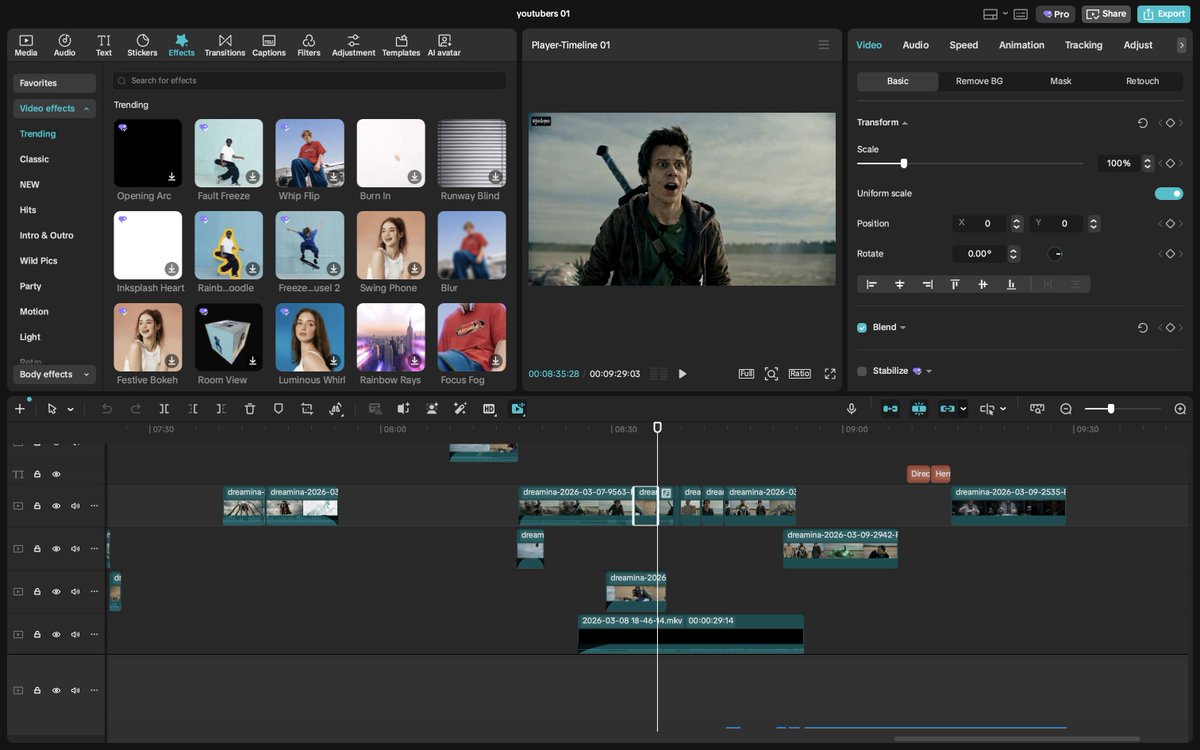Click the crop tool in timeline toolbar

pyautogui.click(x=307, y=409)
